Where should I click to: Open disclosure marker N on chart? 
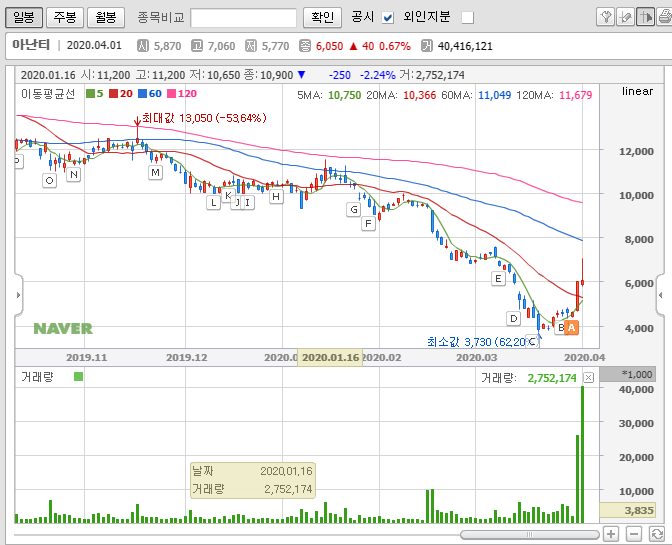pyautogui.click(x=74, y=174)
